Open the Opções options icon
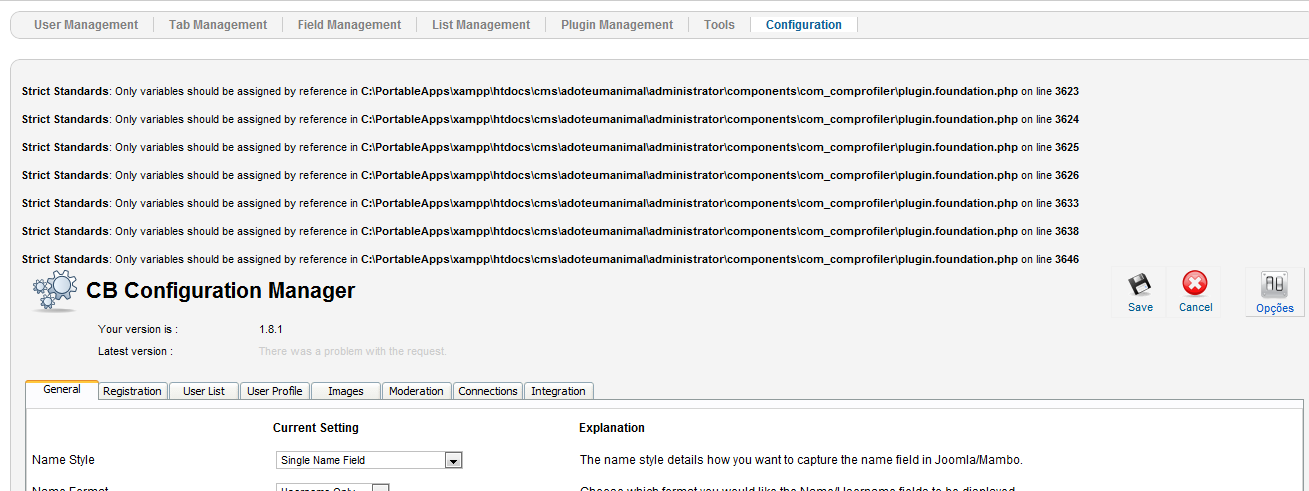The image size is (1309, 491). 1274,285
